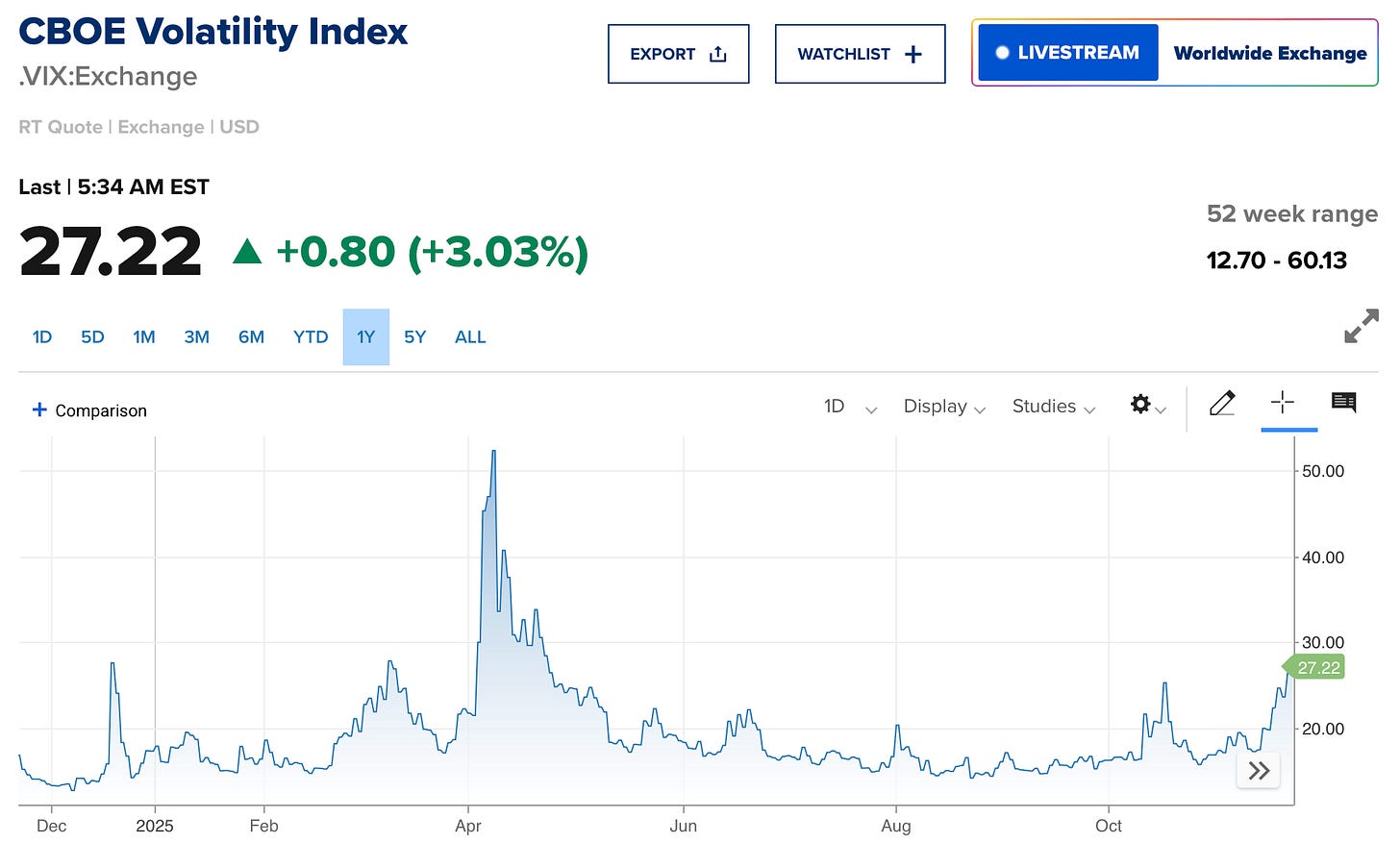Image resolution: width=1400 pixels, height=843 pixels.
Task: Click the .VIX:Exchange symbol text
Action: [108, 77]
